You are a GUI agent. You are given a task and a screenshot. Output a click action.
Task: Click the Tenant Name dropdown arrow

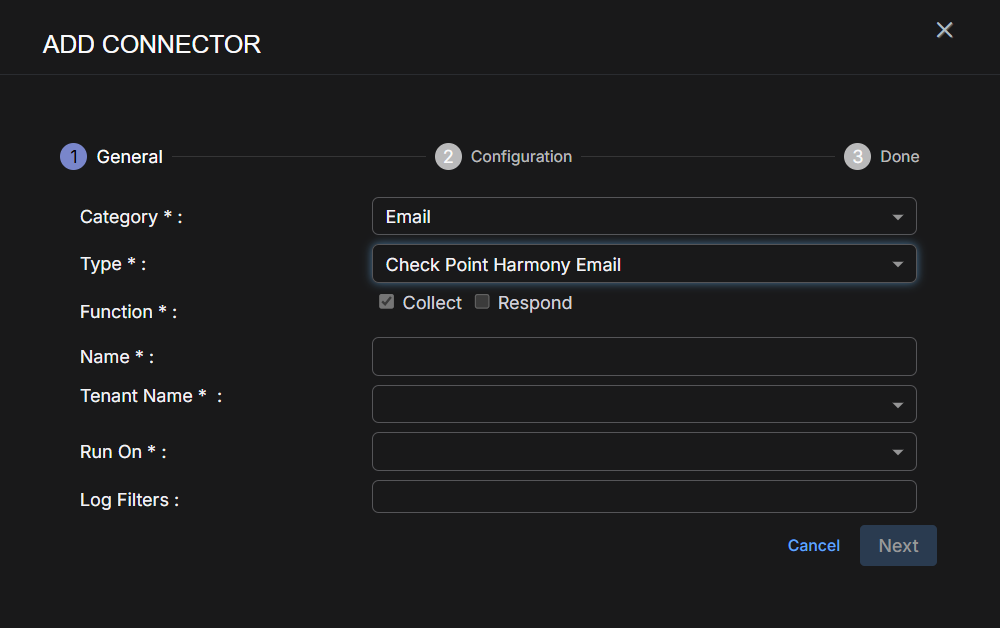[897, 405]
